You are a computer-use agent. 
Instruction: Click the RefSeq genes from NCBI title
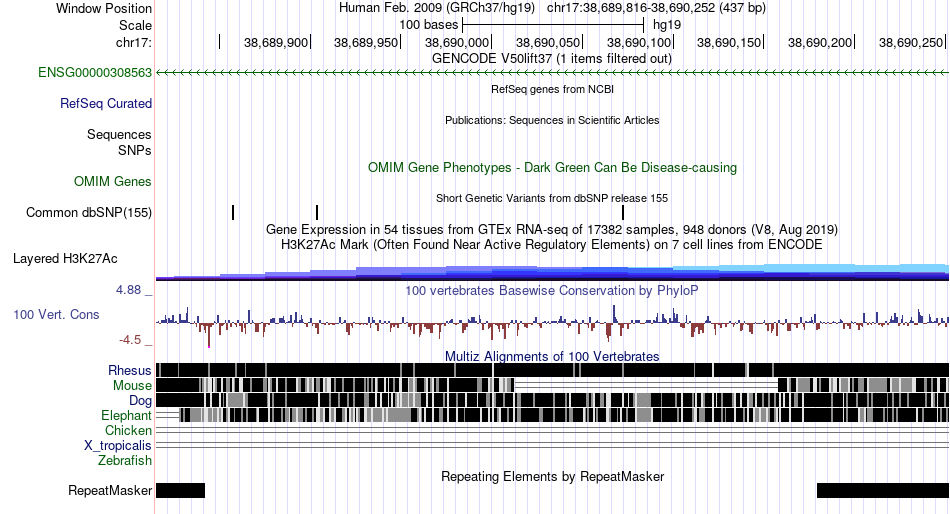[x=552, y=89]
